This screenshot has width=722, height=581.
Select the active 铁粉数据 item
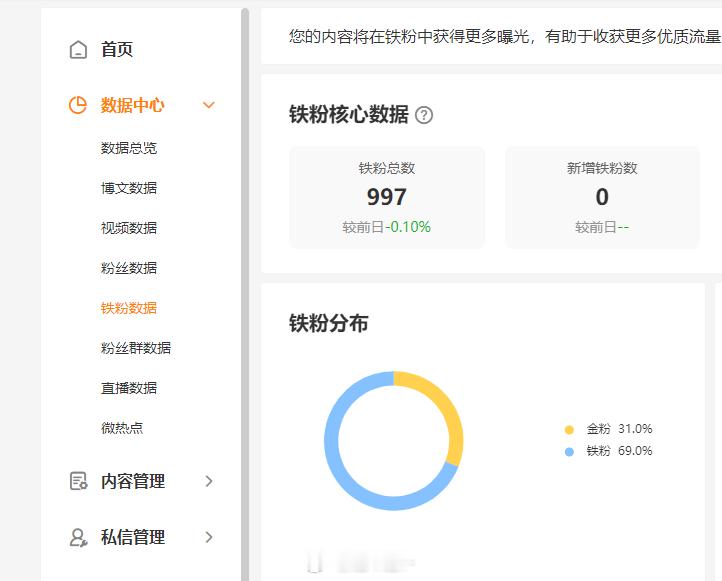[129, 308]
